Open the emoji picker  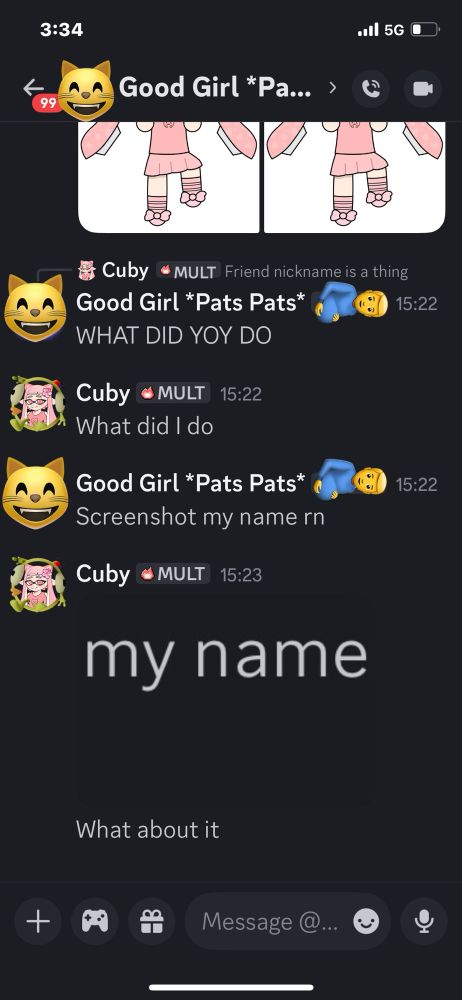click(366, 921)
